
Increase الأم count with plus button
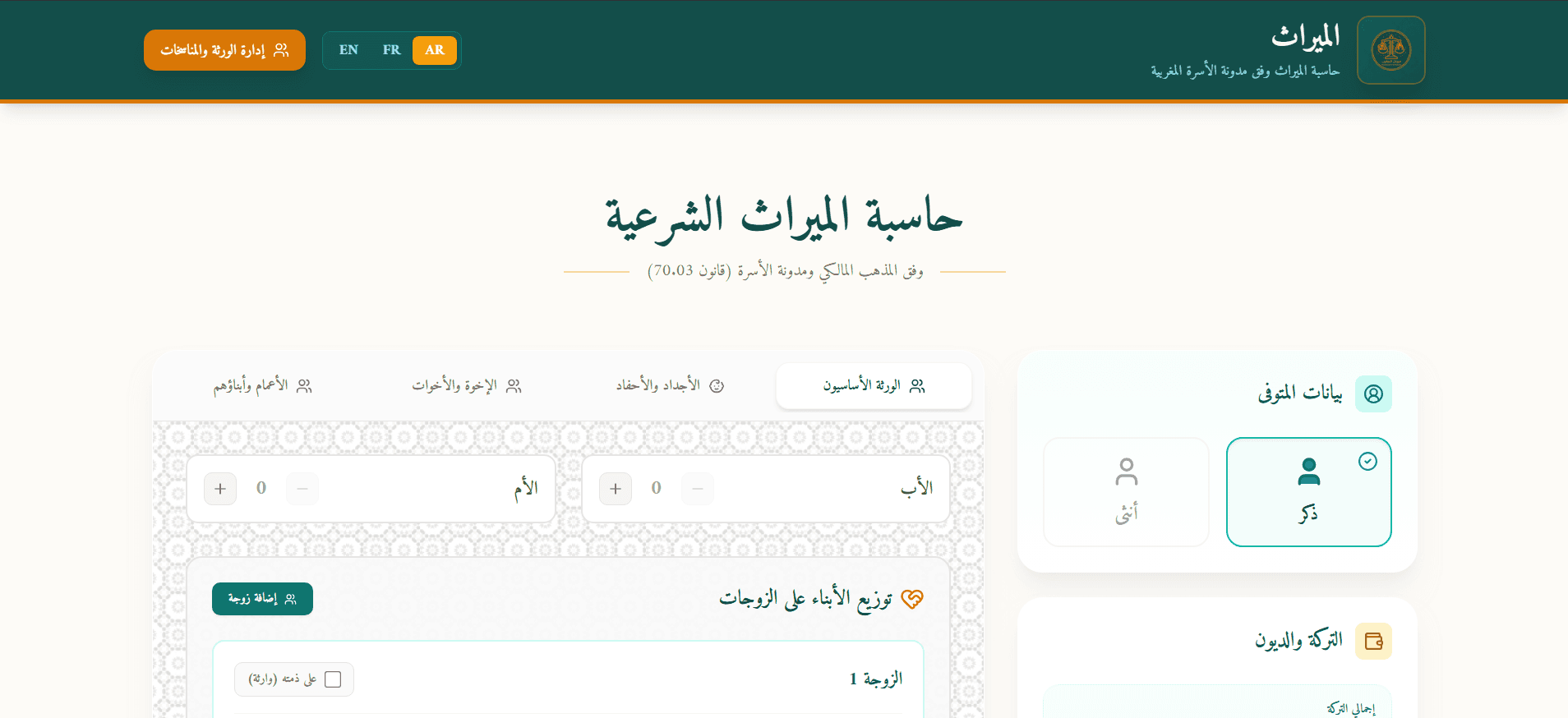(220, 489)
